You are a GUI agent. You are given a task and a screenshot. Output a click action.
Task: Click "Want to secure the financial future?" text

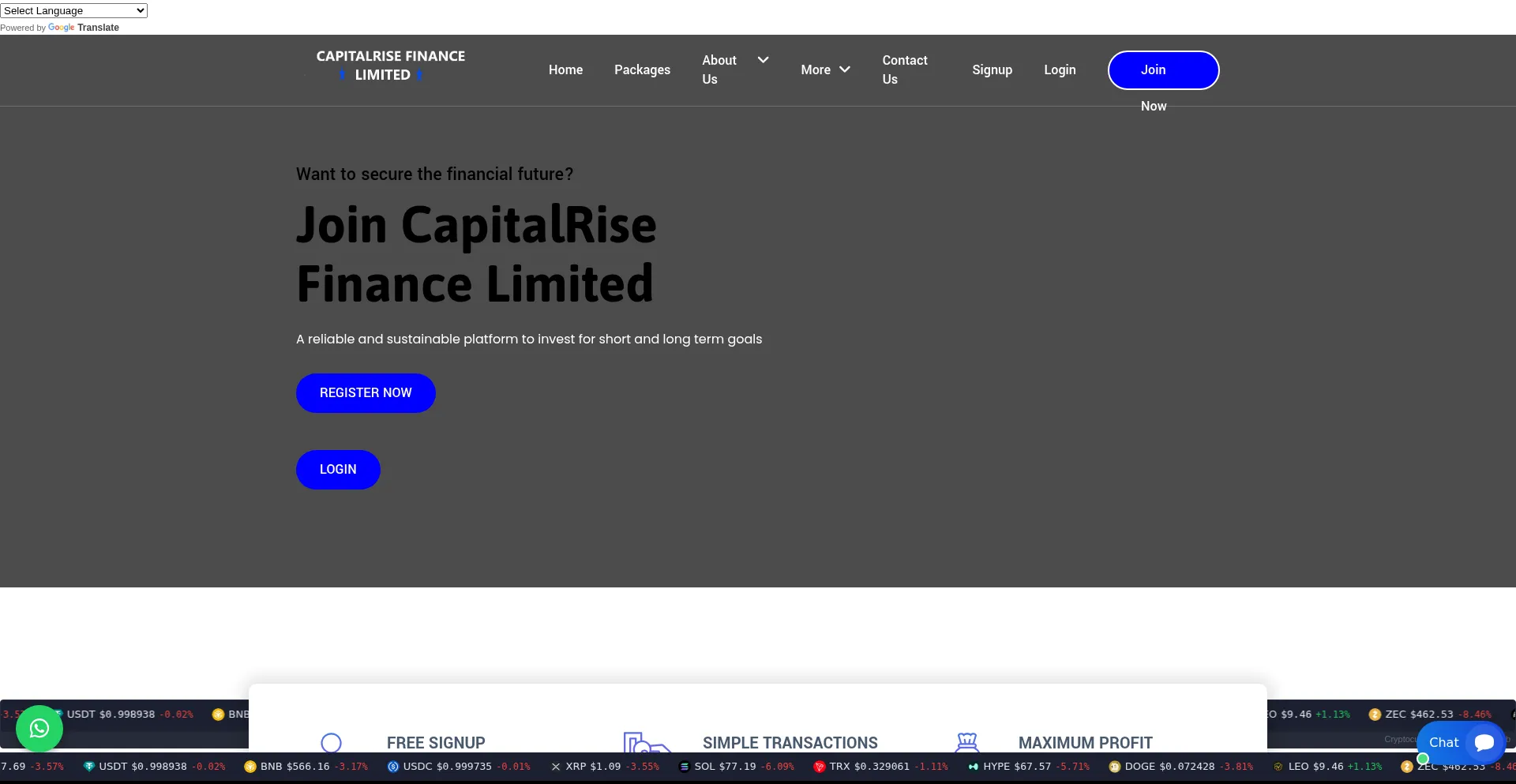[x=435, y=174]
